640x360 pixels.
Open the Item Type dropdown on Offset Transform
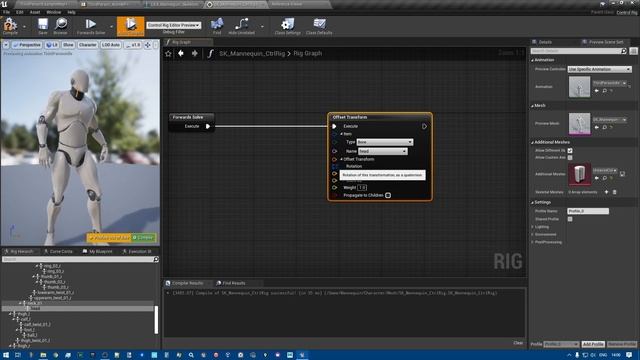point(385,142)
